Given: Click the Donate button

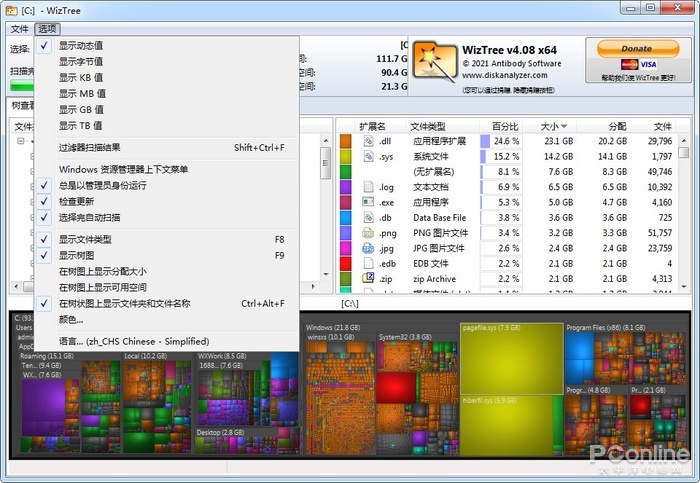Looking at the screenshot, I should [636, 48].
